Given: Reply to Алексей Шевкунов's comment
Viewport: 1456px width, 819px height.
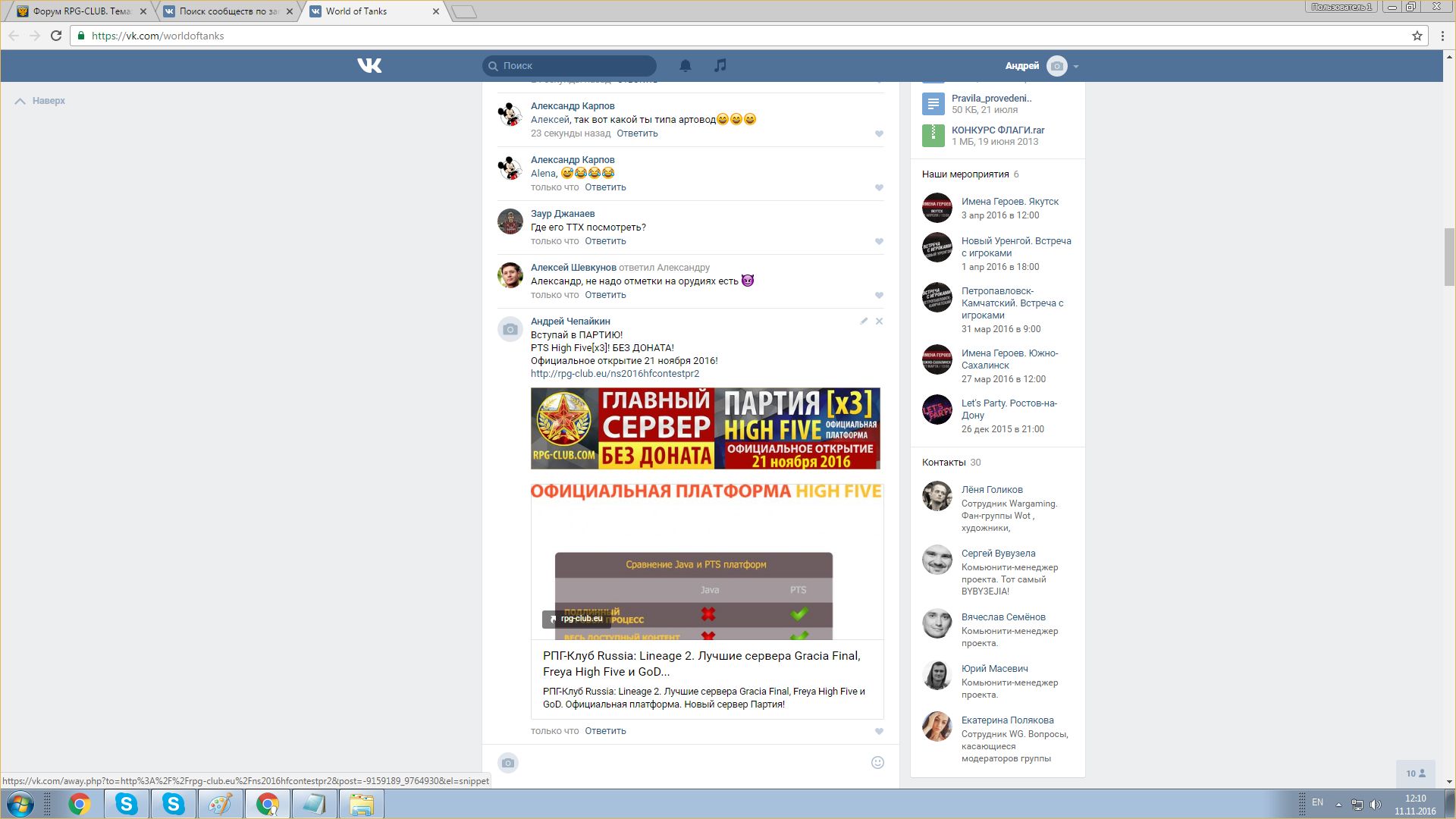Looking at the screenshot, I should 605,295.
